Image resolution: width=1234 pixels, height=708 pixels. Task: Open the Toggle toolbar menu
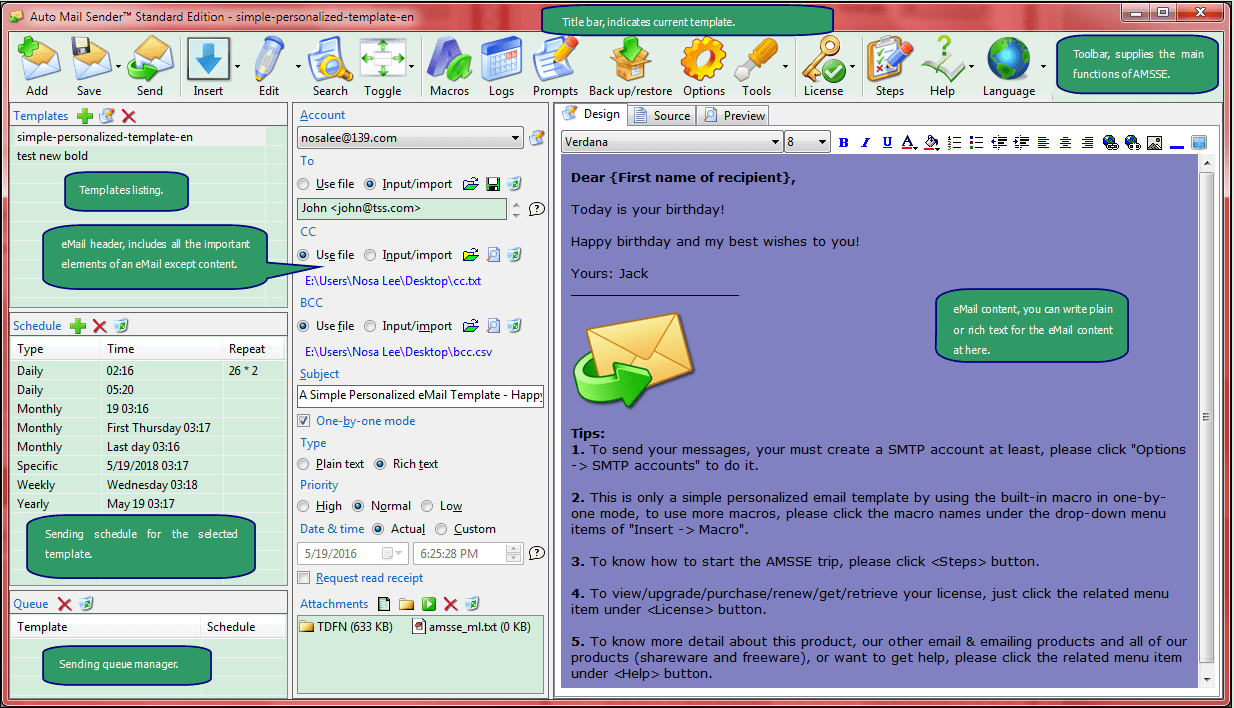(382, 66)
